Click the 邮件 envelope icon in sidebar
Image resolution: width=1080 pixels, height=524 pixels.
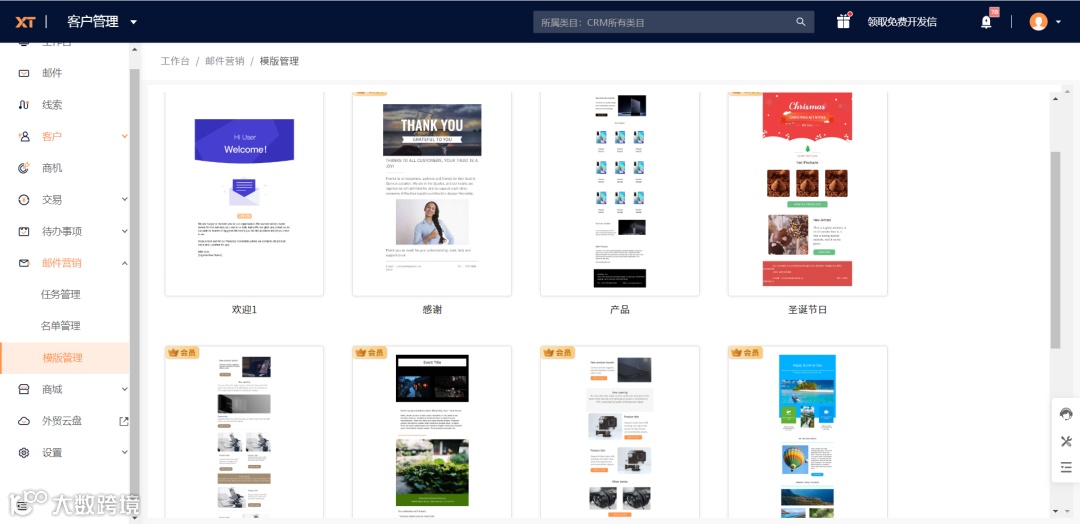pos(24,73)
